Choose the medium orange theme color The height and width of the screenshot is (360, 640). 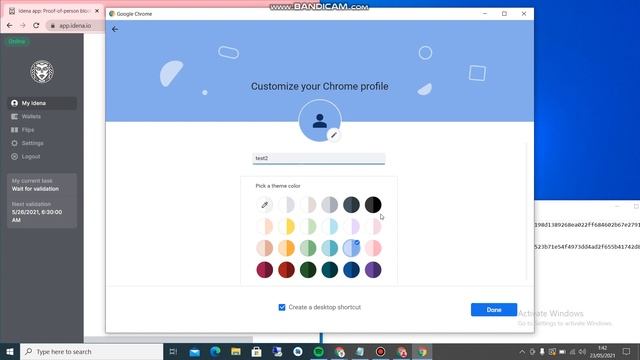coord(287,248)
